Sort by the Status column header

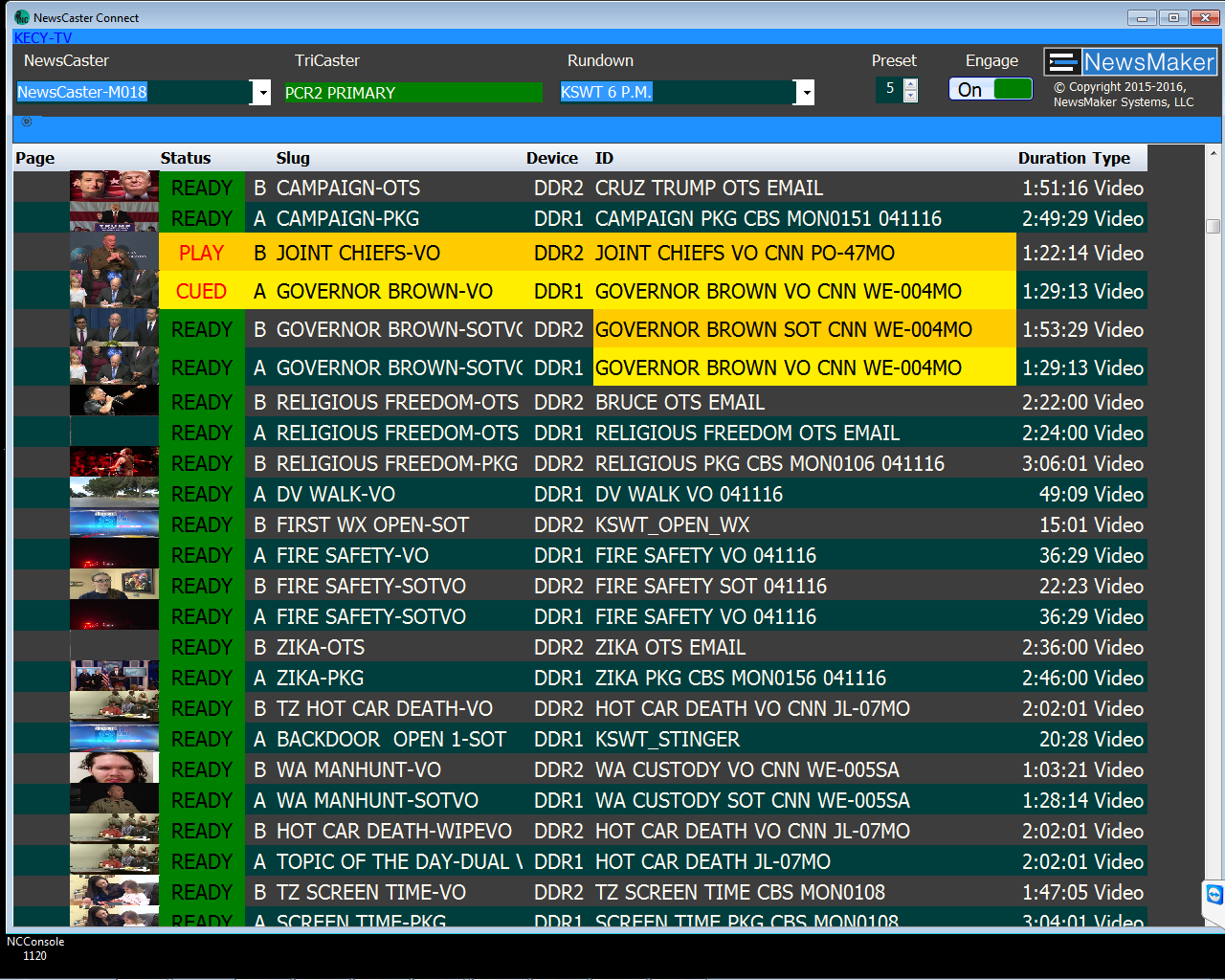(x=186, y=158)
